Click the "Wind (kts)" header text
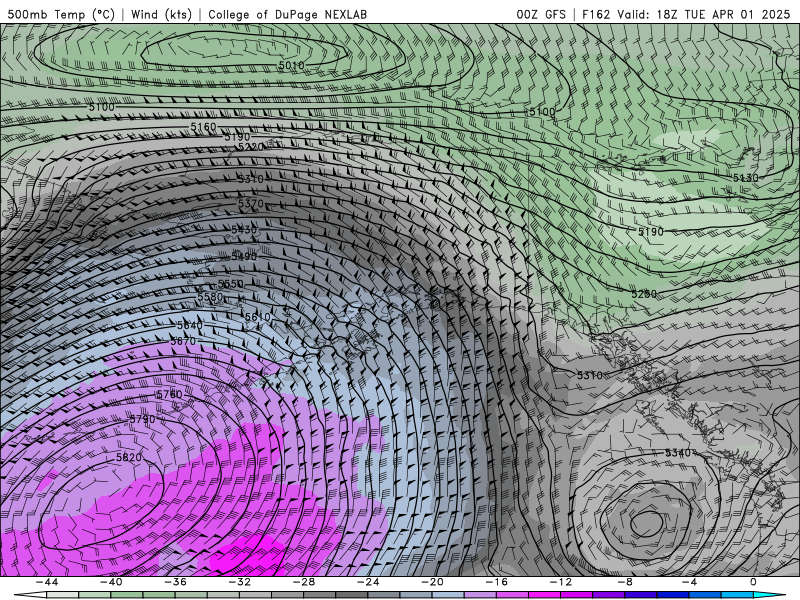This screenshot has height=600, width=800. (161, 14)
